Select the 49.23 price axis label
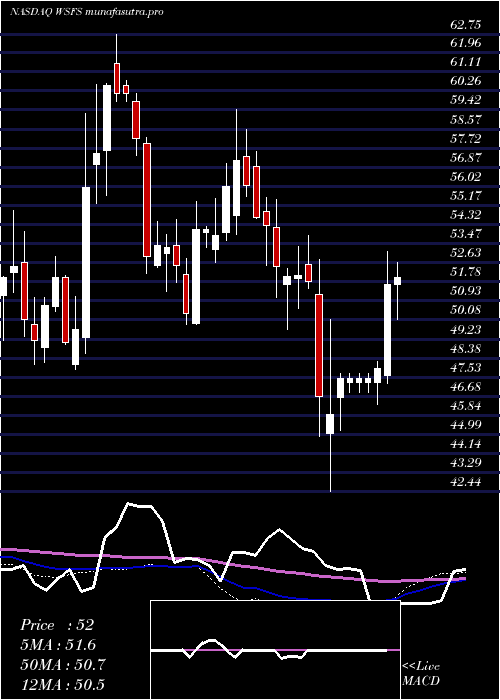The image size is (500, 700). (466, 329)
